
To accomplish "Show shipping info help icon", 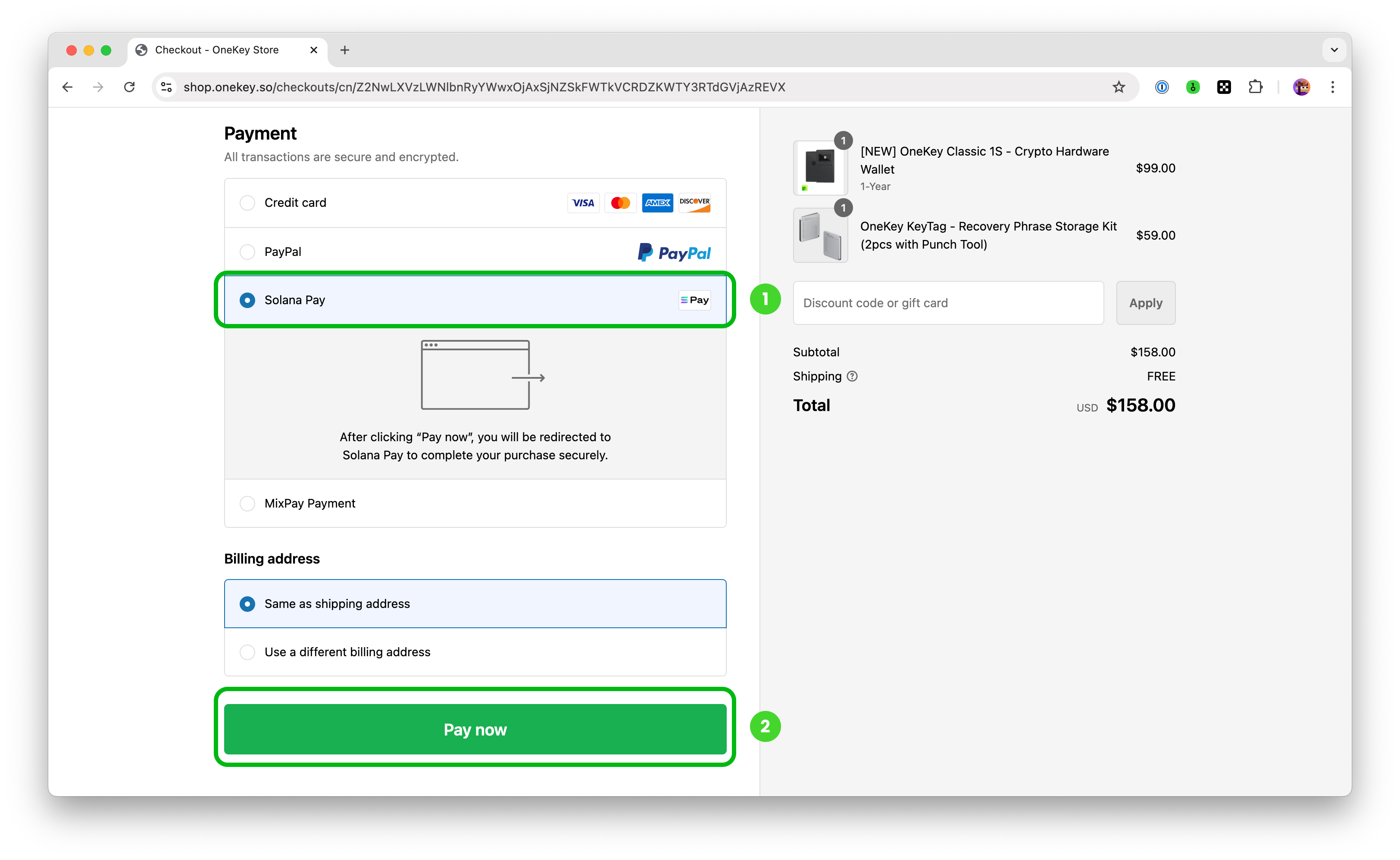I will pyautogui.click(x=852, y=376).
